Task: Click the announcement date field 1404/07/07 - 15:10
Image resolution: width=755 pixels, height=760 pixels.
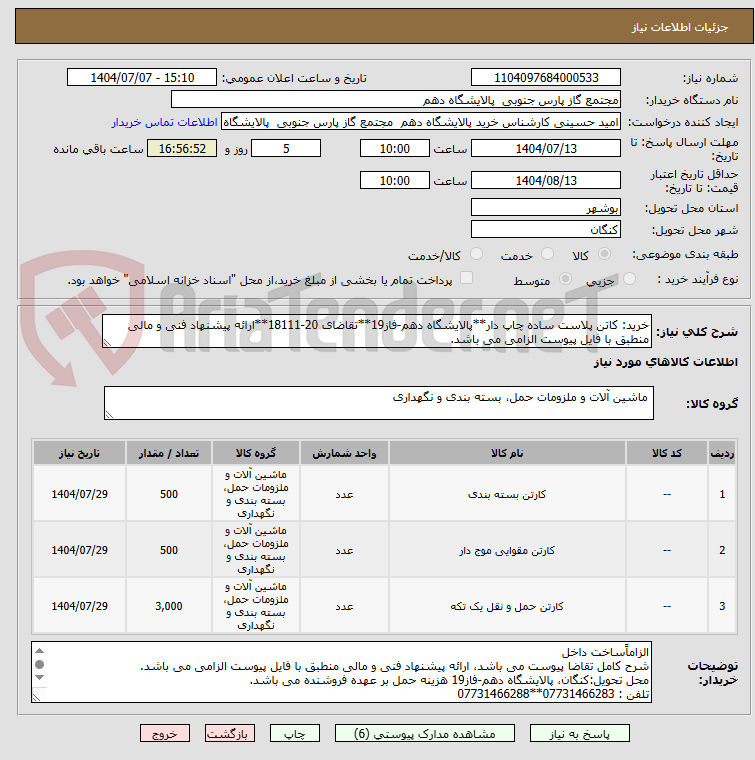Action: coord(142,78)
